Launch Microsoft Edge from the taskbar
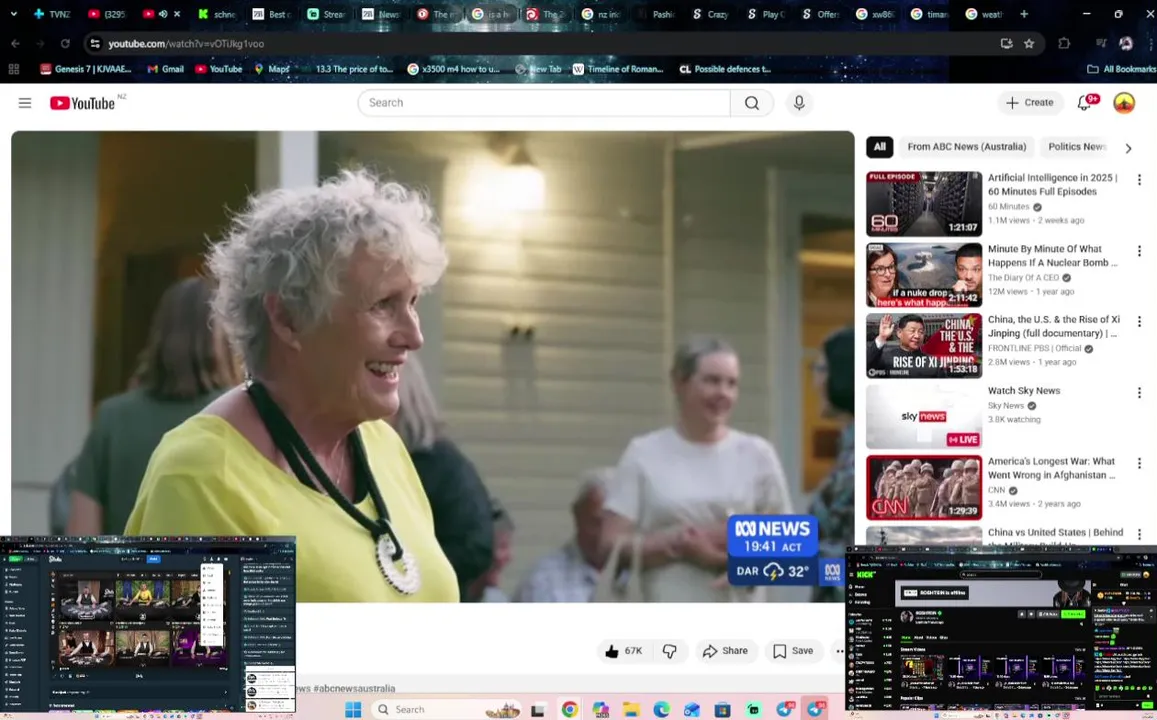The image size is (1157, 720). tap(661, 710)
